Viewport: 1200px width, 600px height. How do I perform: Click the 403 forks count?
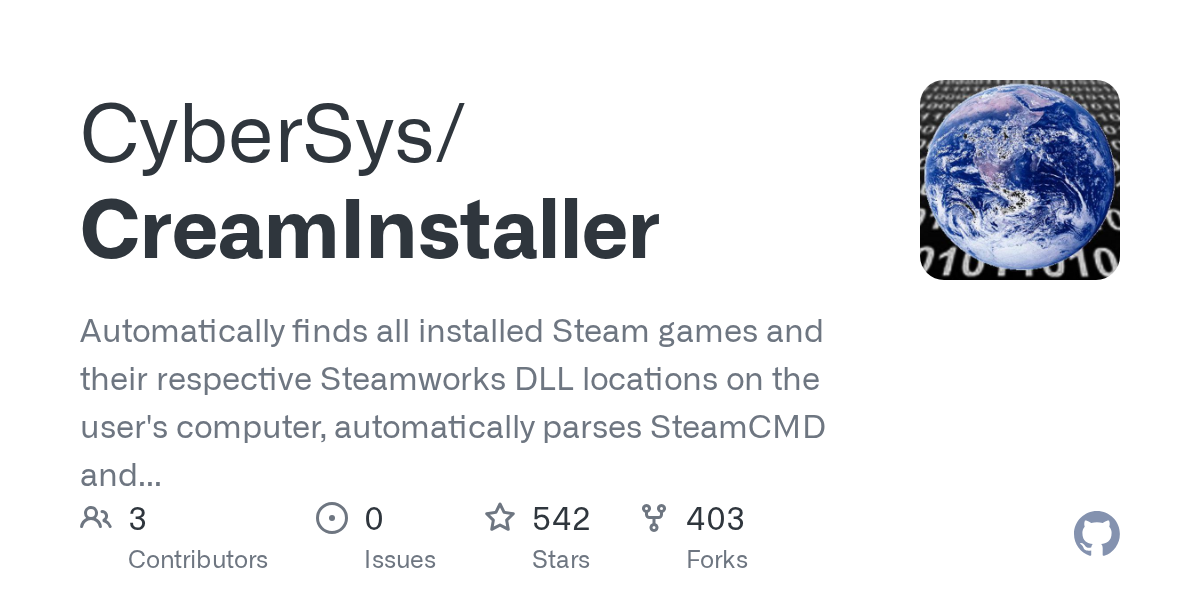[x=715, y=519]
